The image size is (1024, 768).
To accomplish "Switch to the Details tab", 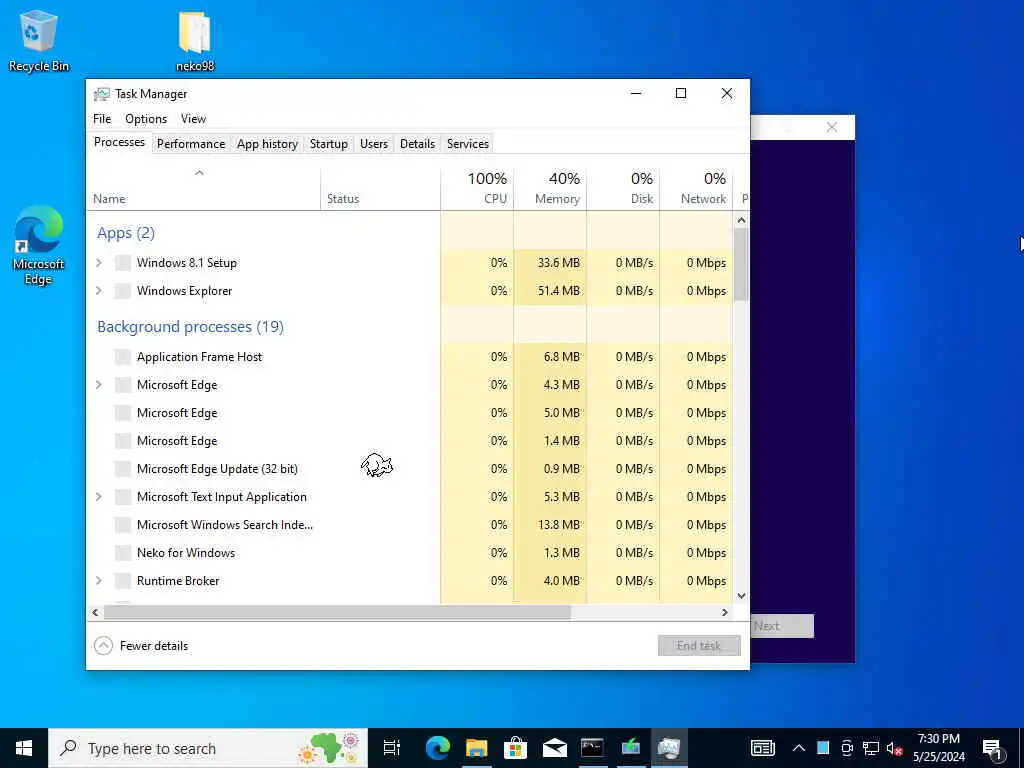I will coord(417,144).
